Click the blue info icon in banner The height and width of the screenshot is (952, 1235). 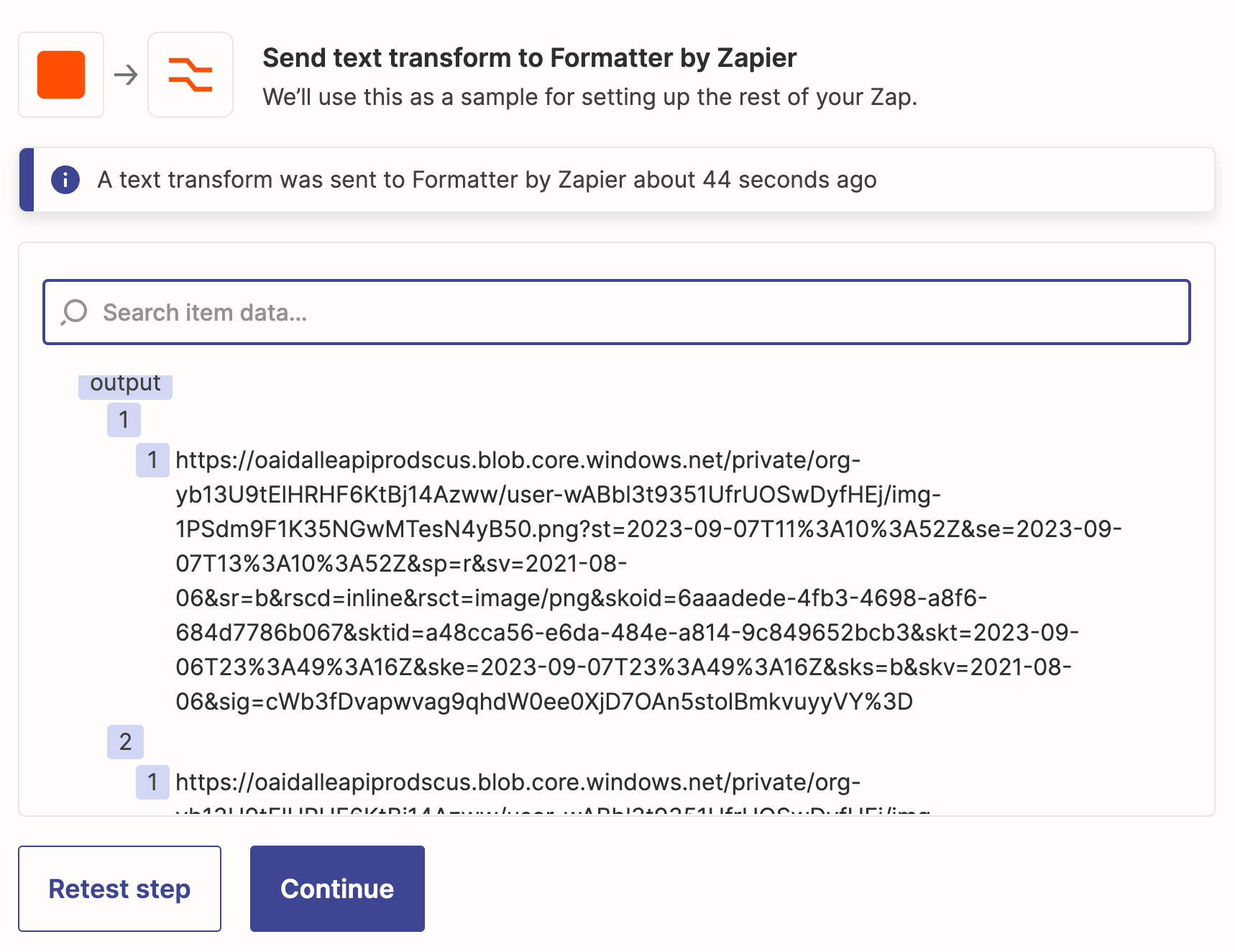point(65,180)
